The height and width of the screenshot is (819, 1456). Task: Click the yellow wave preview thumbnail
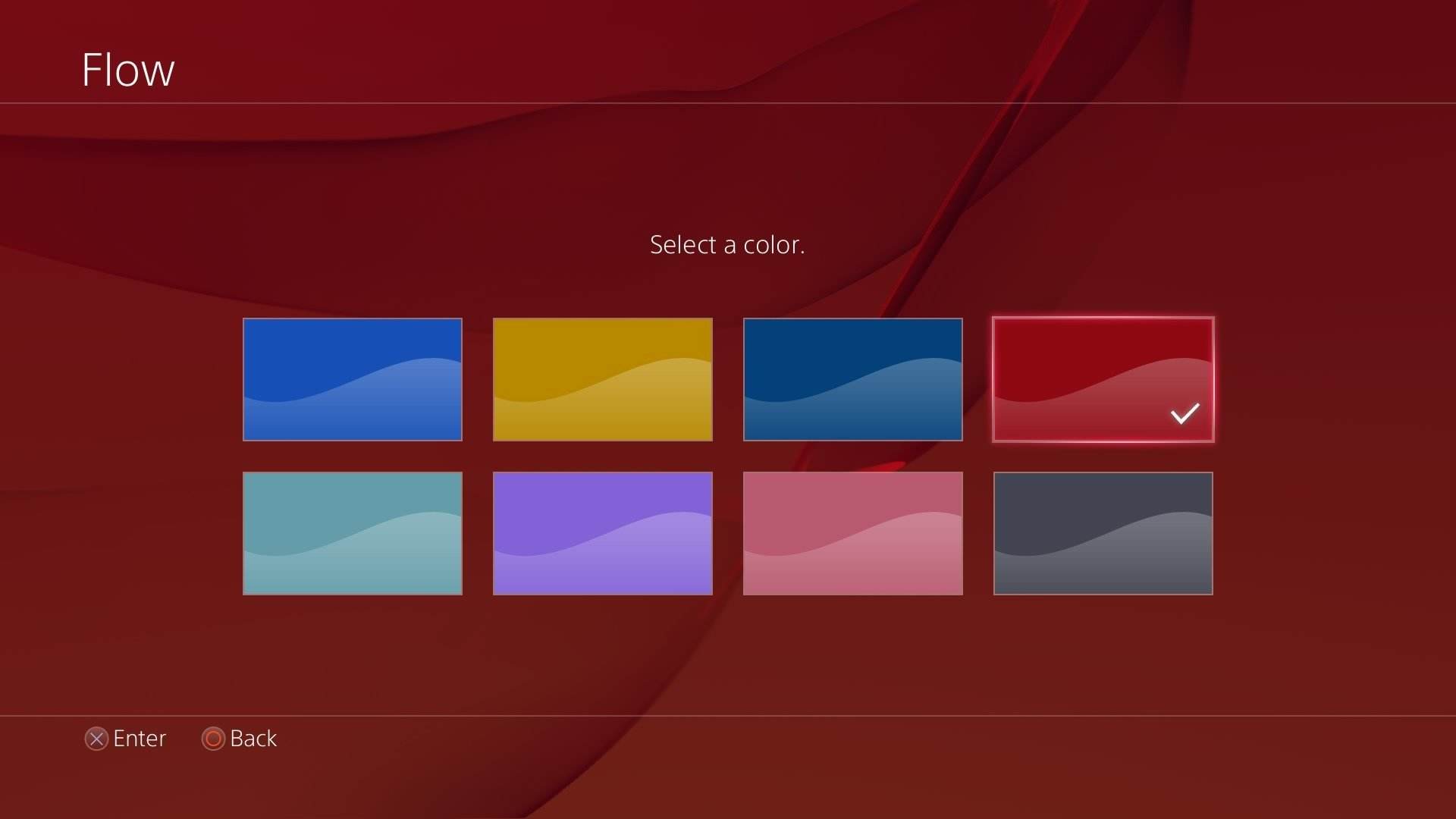click(x=602, y=379)
